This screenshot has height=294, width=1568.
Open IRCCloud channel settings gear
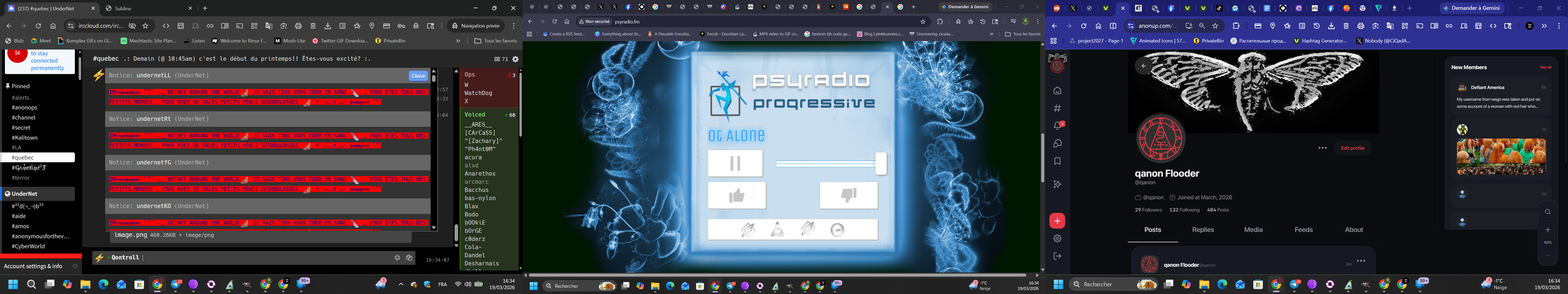pyautogui.click(x=516, y=59)
